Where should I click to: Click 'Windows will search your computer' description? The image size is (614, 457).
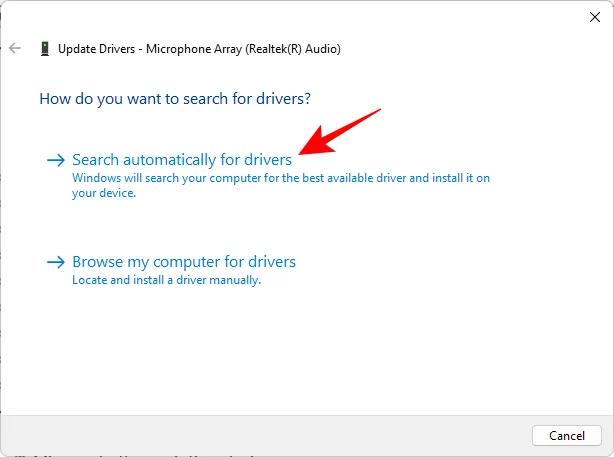coord(281,185)
